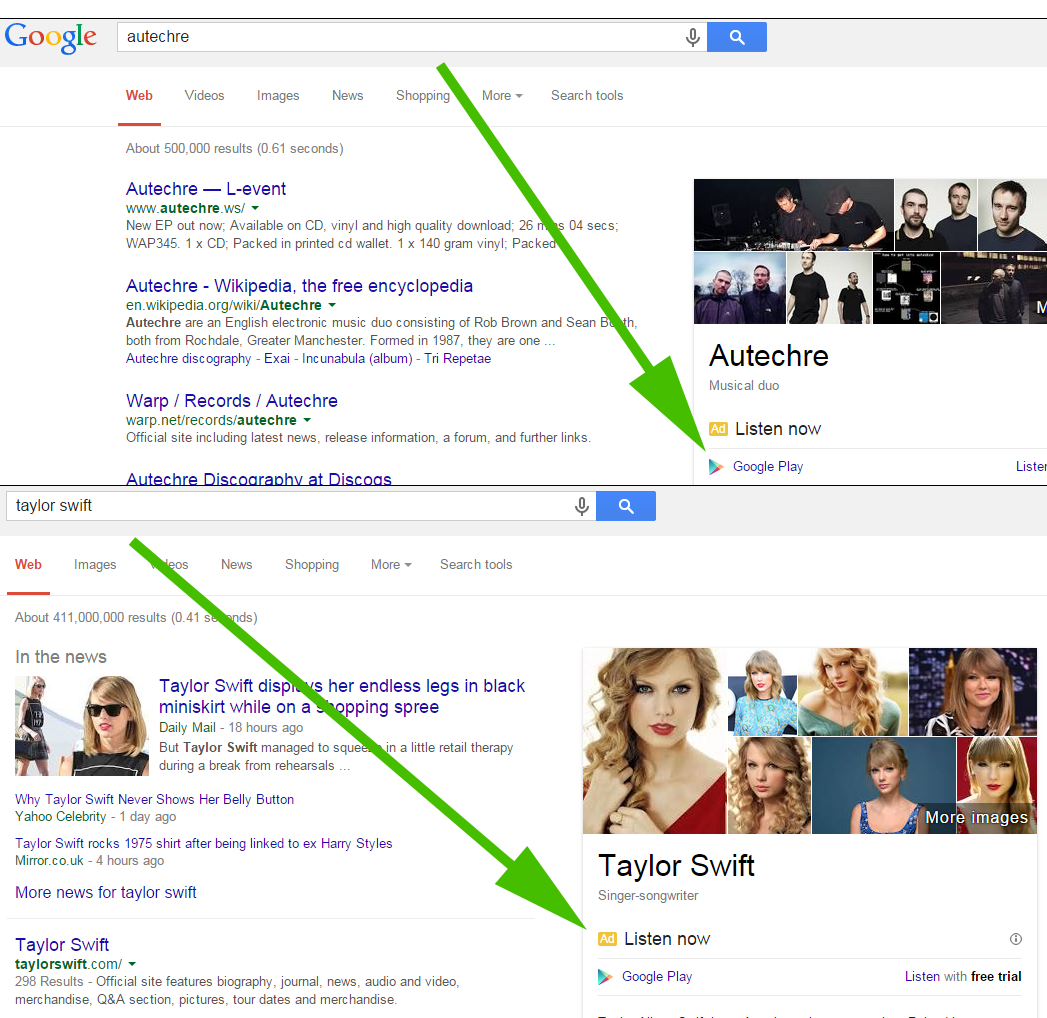This screenshot has height=1018, width=1047.
Task: Open Search tools in taylor swift results
Action: (476, 565)
